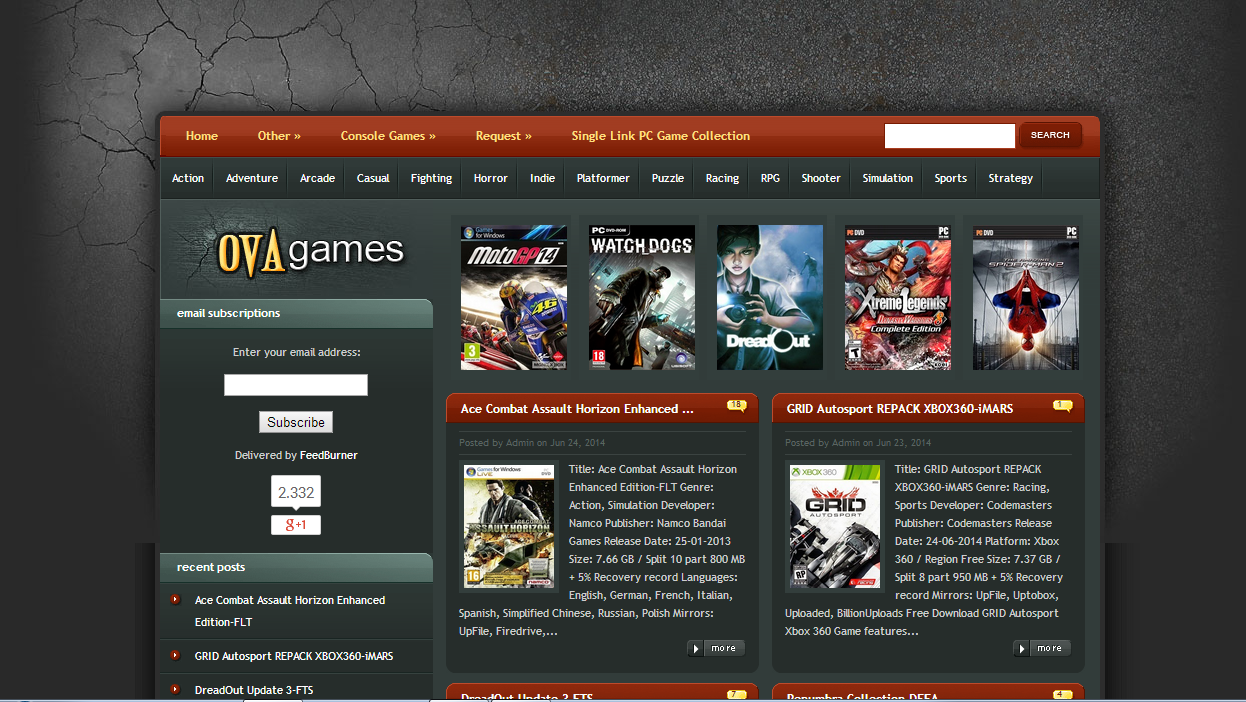Click 'more' button on GRID Autosport post

[x=1041, y=648]
